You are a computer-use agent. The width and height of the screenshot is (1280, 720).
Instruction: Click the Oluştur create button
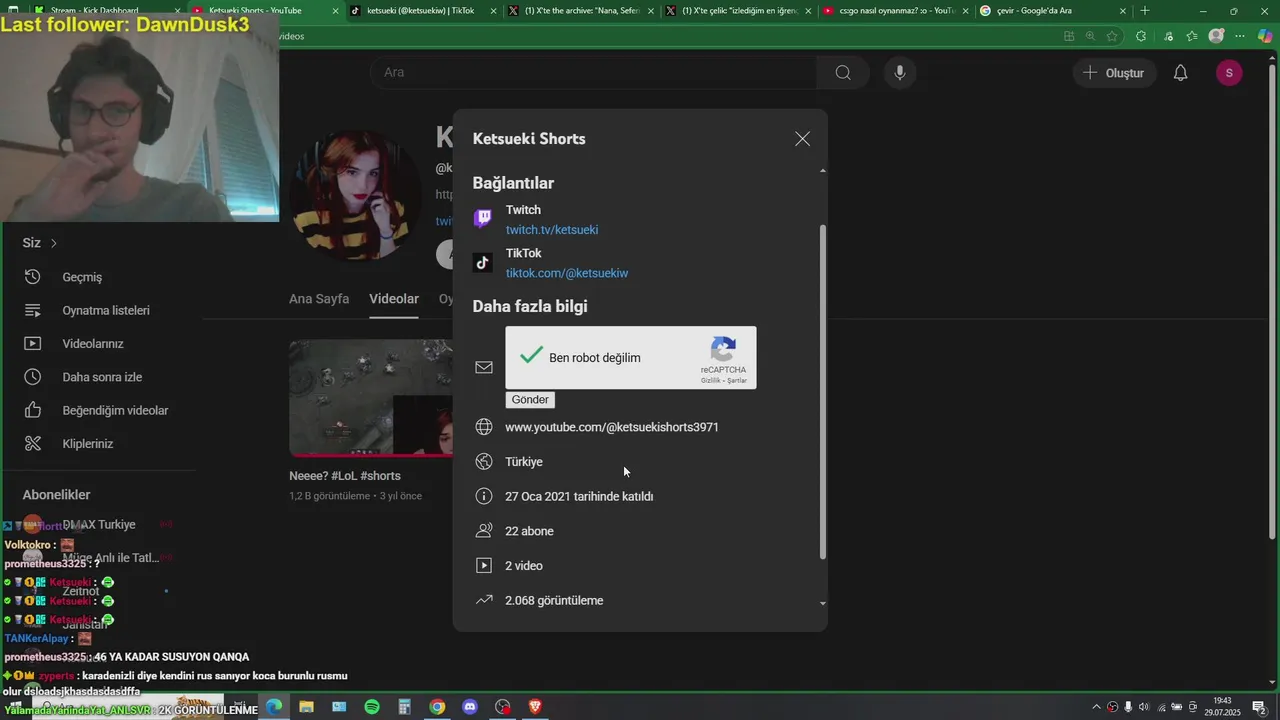pyautogui.click(x=1114, y=73)
